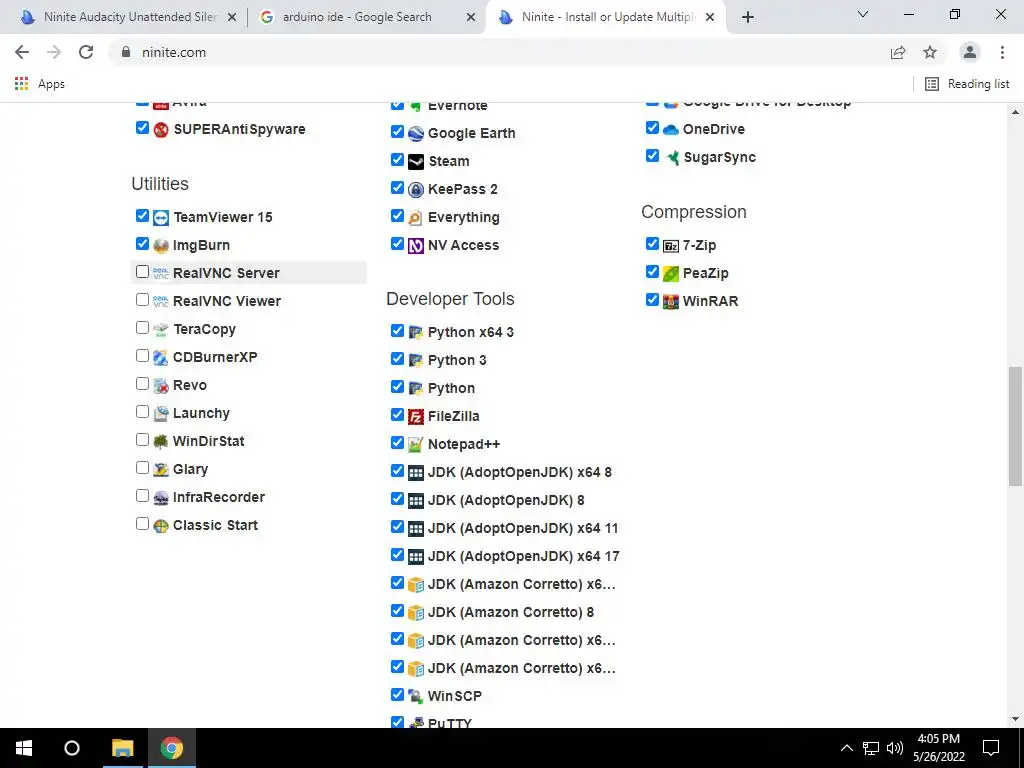
Task: Open the share this page icon
Action: coord(898,52)
